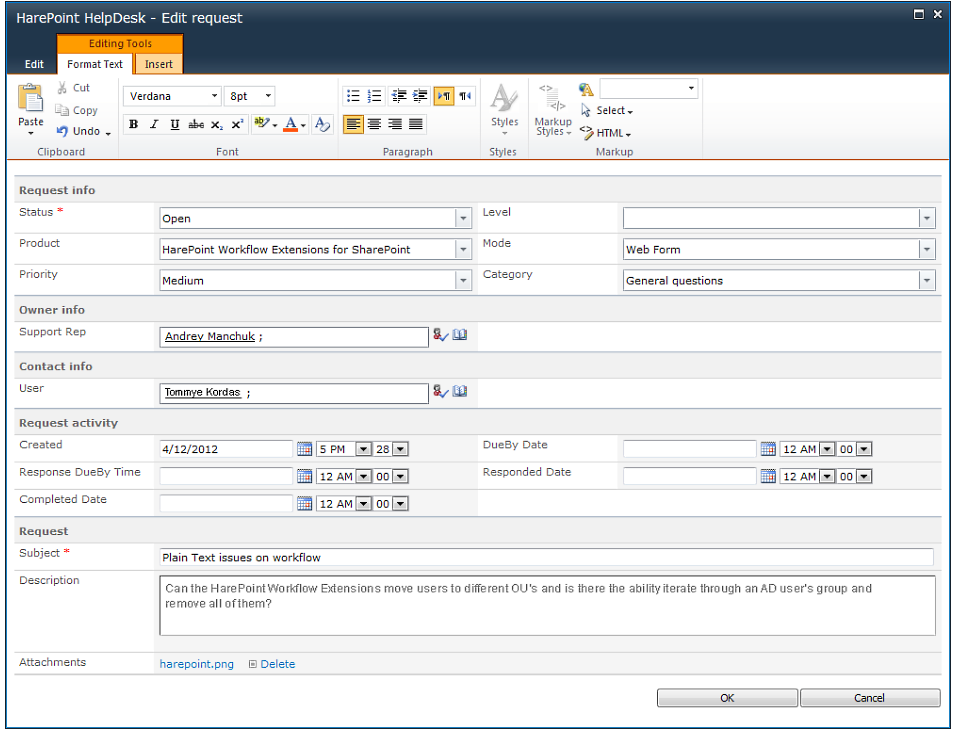Open the Category dropdown list

click(x=927, y=281)
